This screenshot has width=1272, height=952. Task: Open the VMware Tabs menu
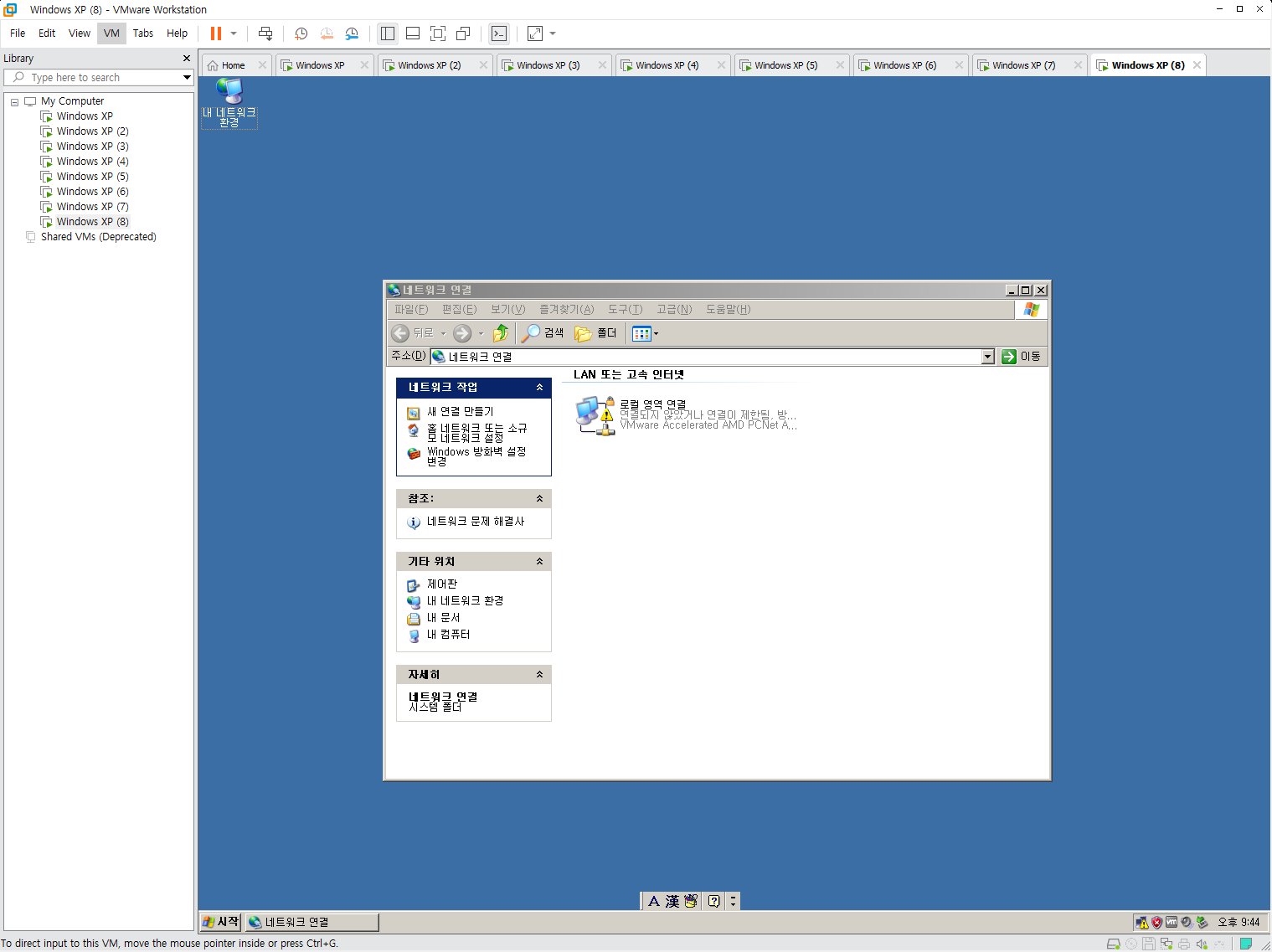143,33
